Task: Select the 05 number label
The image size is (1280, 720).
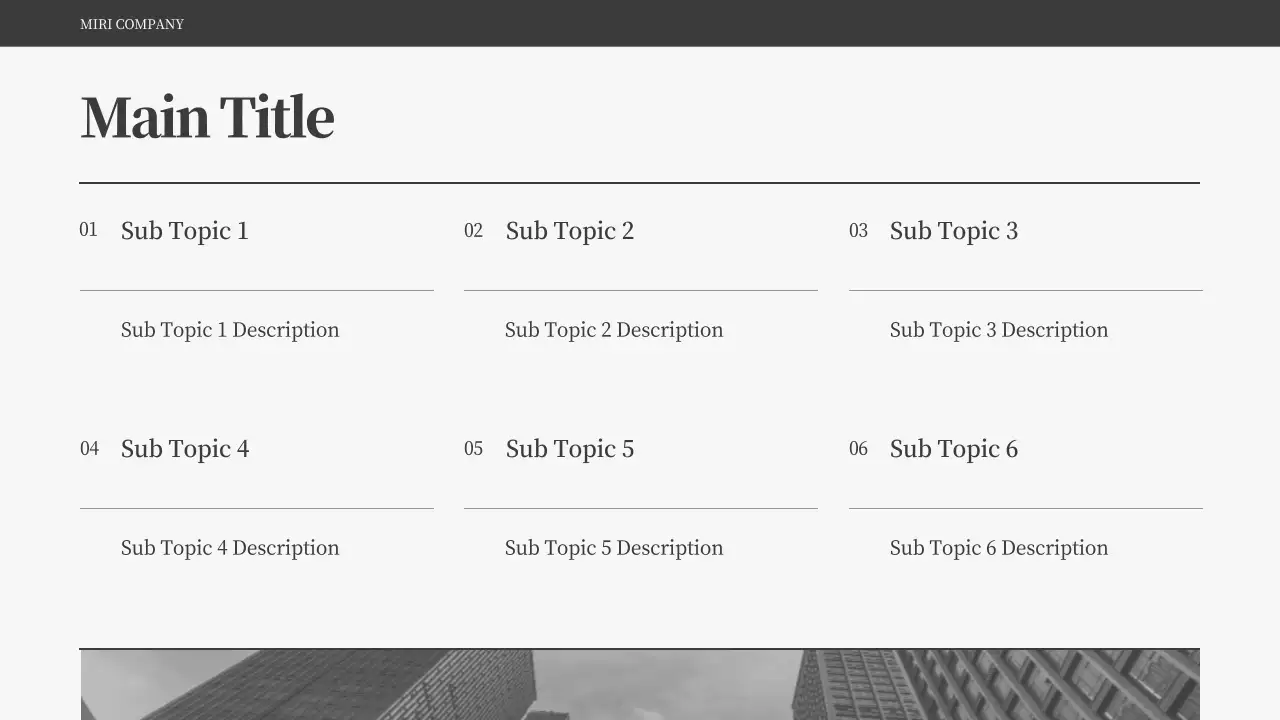Action: (x=473, y=449)
